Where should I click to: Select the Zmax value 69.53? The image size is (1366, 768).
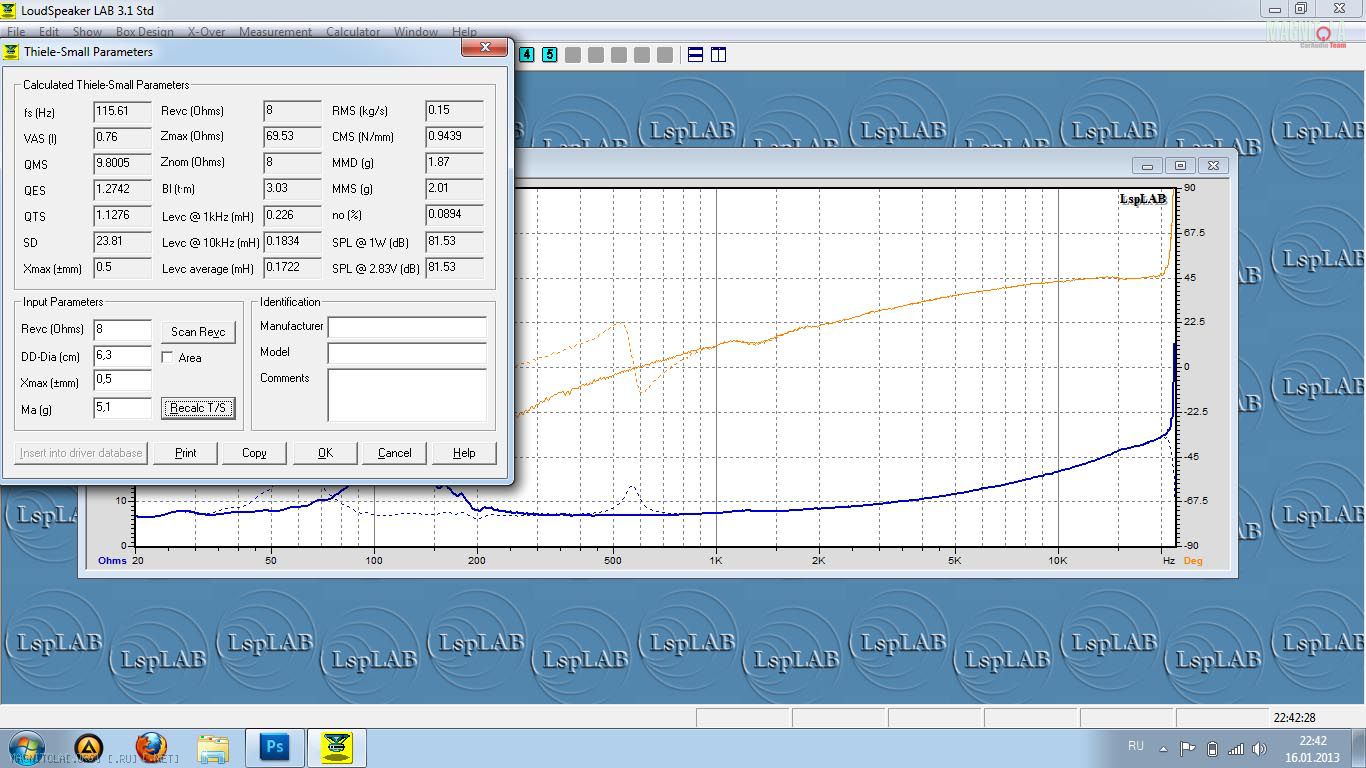(x=293, y=136)
